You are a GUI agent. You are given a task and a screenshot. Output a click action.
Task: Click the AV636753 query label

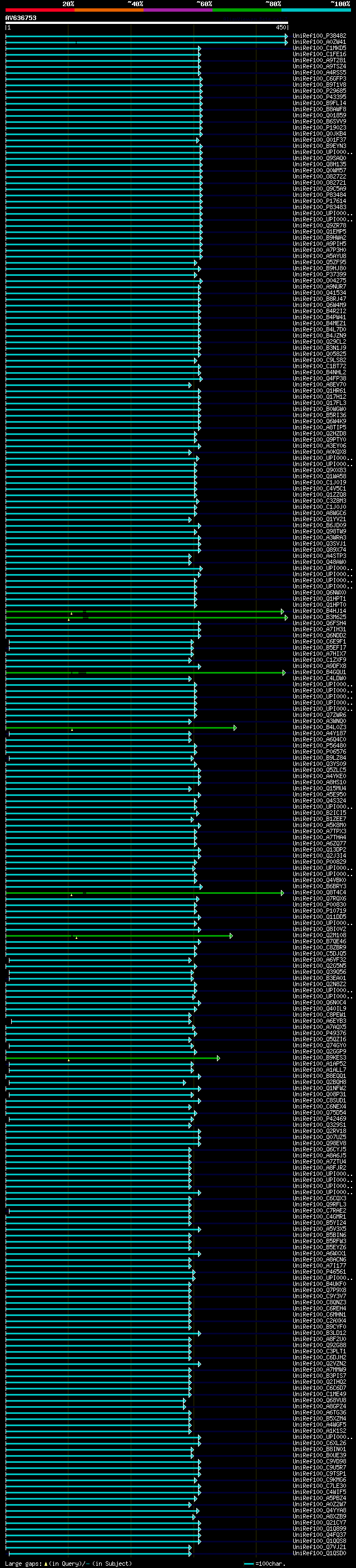[x=21, y=18]
